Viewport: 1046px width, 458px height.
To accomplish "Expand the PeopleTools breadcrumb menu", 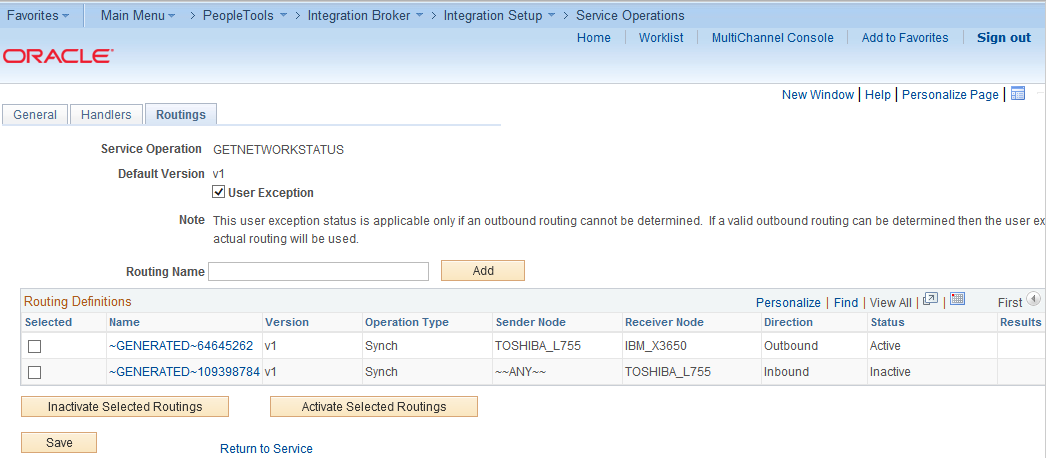I will (x=245, y=15).
